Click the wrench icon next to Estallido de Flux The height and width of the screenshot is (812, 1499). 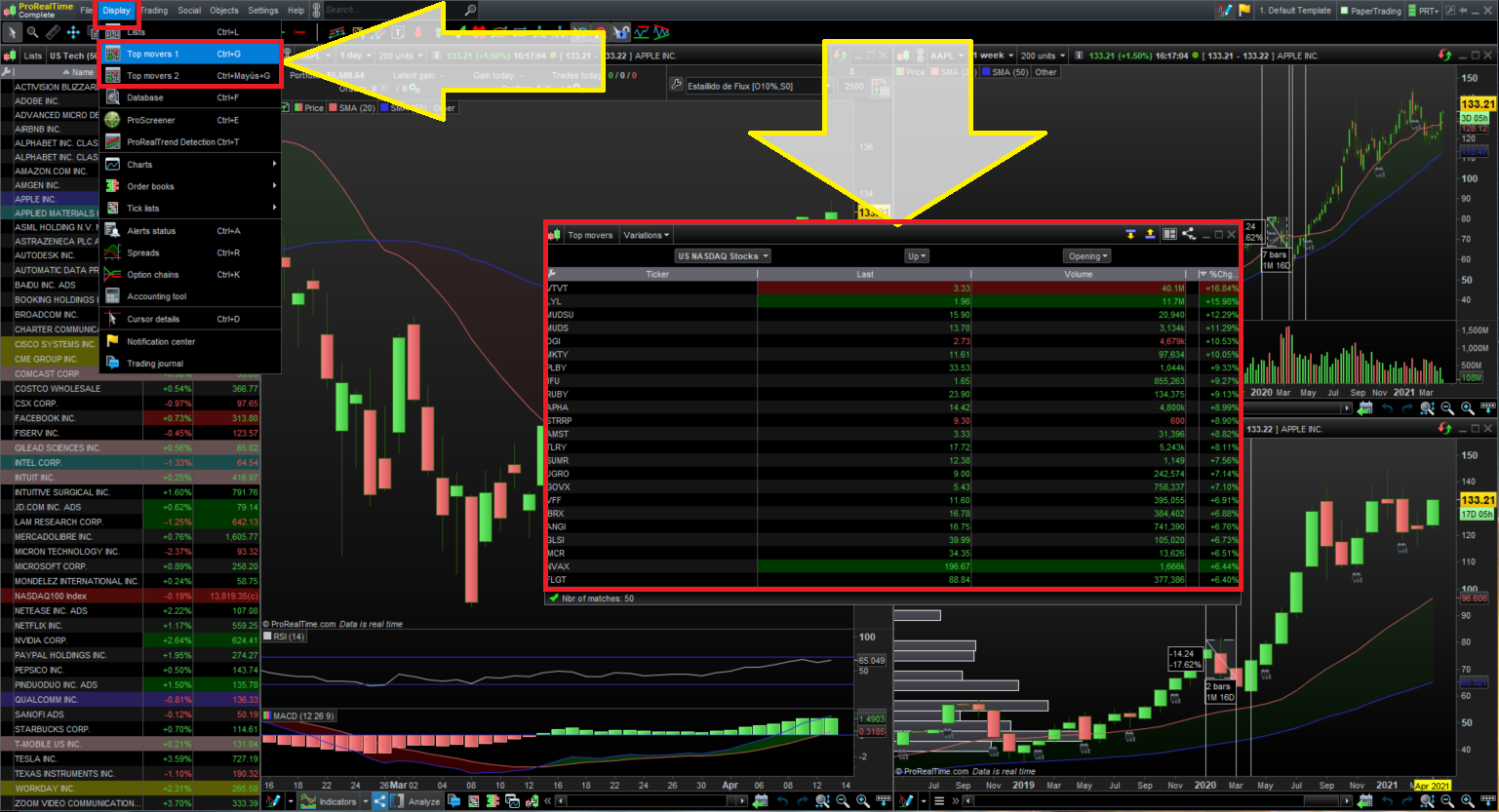[x=677, y=85]
